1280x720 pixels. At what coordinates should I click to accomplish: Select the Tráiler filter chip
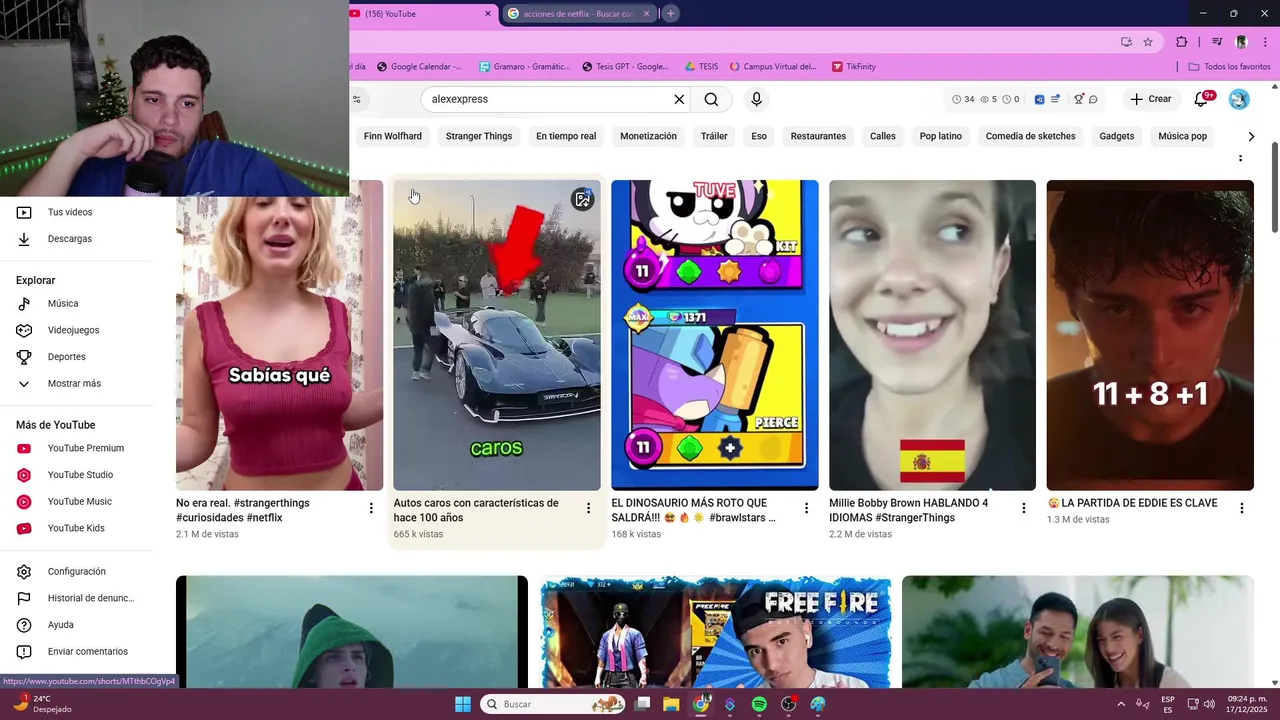714,136
